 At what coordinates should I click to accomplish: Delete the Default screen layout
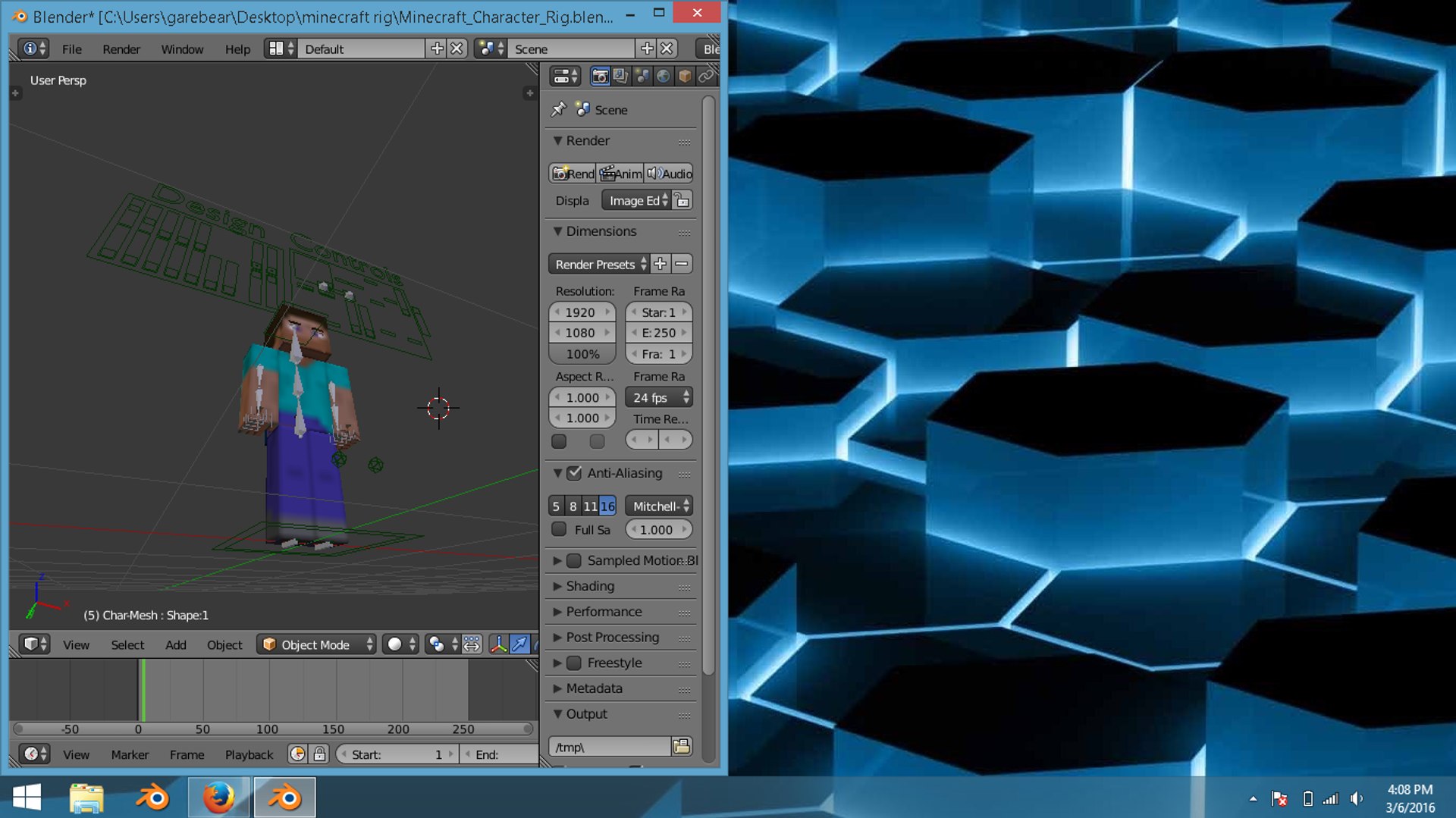click(457, 49)
